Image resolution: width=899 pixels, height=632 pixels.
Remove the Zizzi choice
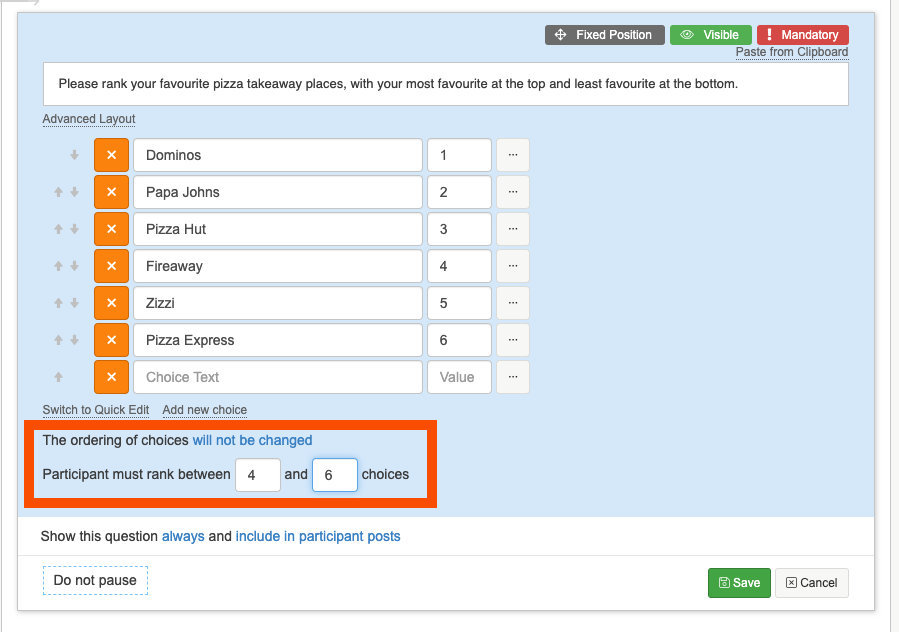[x=111, y=303]
